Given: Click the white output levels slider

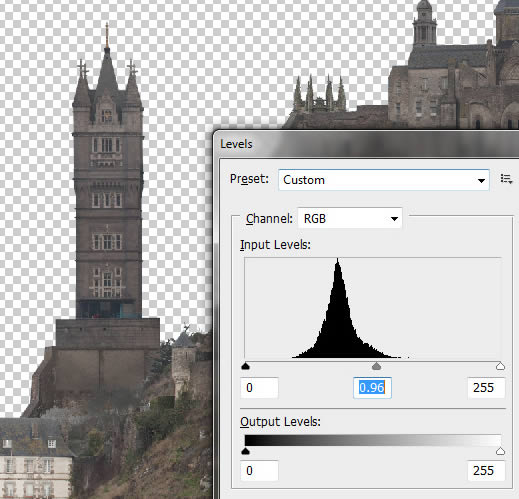Looking at the screenshot, I should (500, 451).
